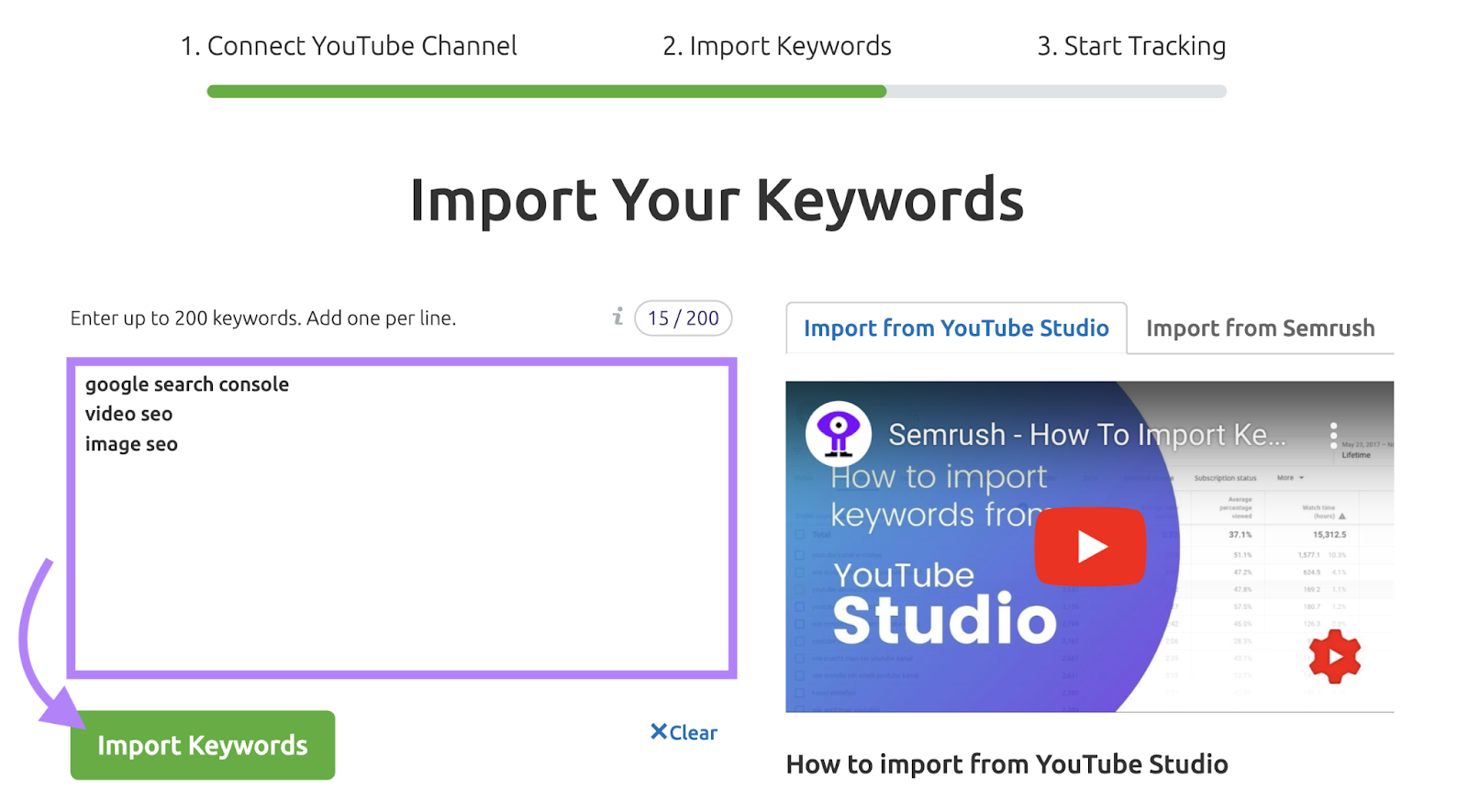Click the 'image seo' keyword line

pyautogui.click(x=132, y=444)
